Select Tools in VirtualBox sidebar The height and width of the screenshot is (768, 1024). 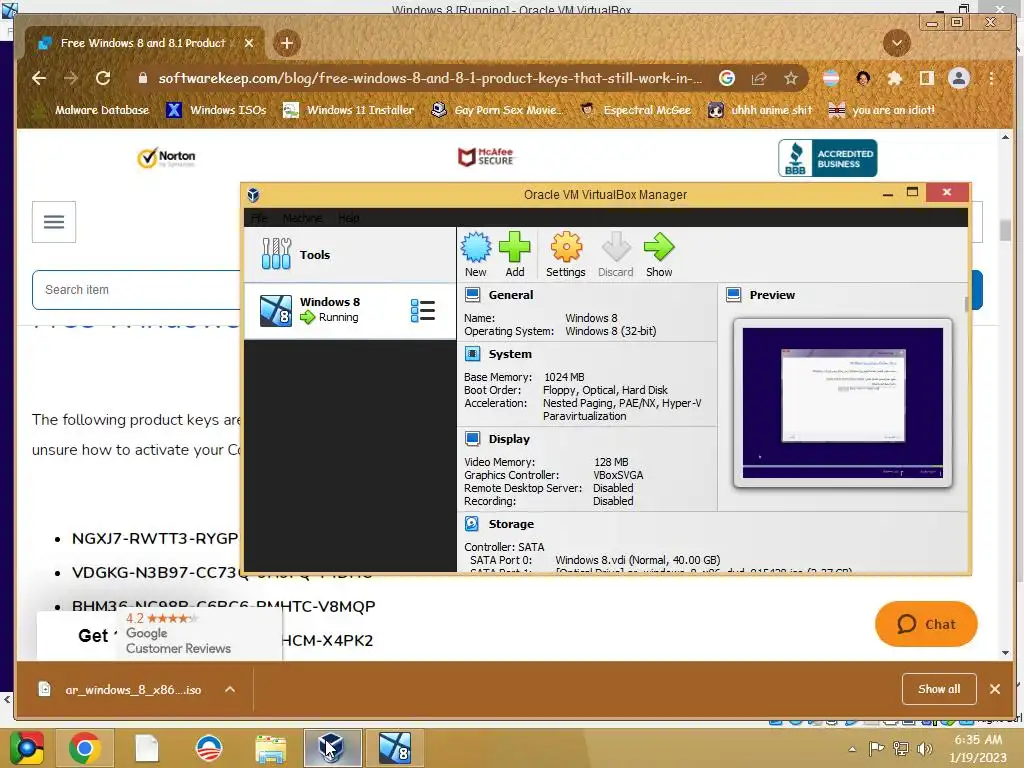point(350,255)
